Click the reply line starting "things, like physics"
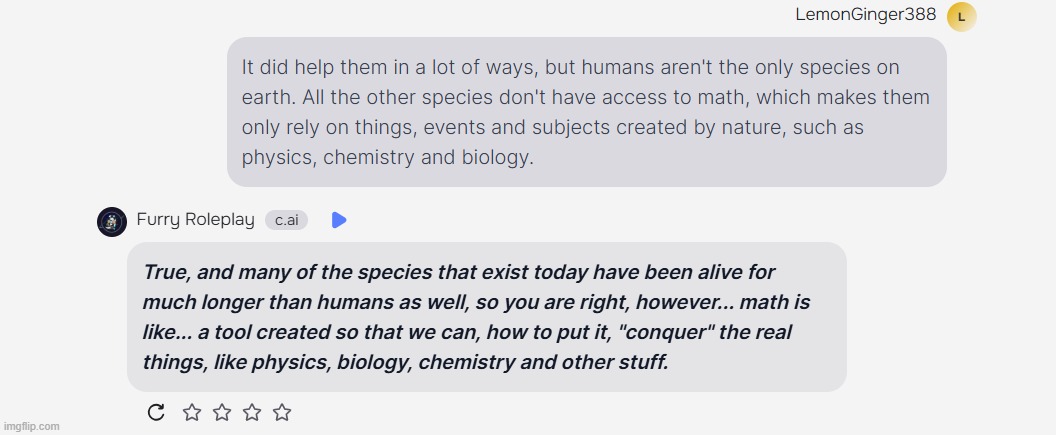The image size is (1056, 435). (x=405, y=363)
